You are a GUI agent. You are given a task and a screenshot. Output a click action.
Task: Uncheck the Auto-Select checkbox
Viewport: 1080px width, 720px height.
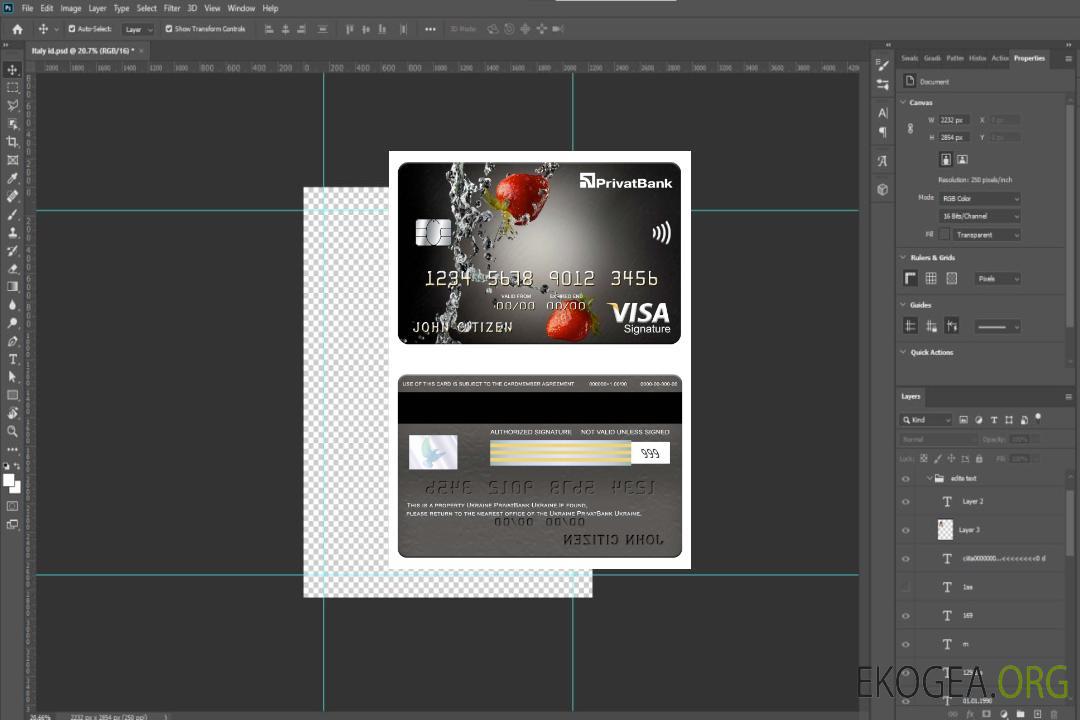(72, 29)
